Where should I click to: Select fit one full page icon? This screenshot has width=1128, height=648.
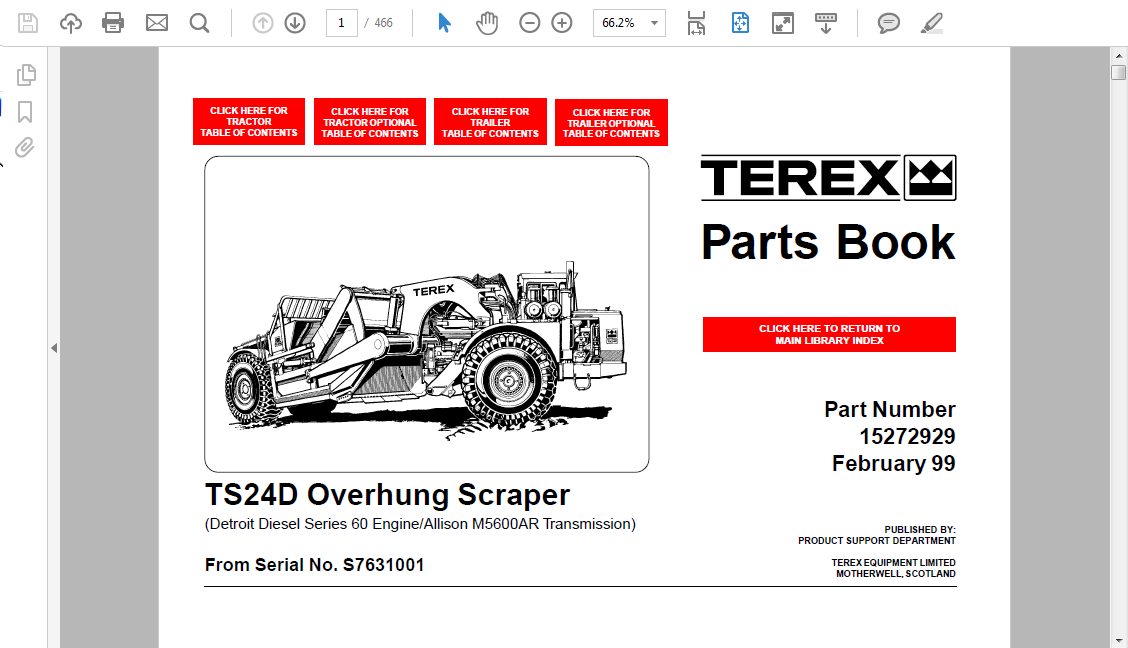click(740, 23)
